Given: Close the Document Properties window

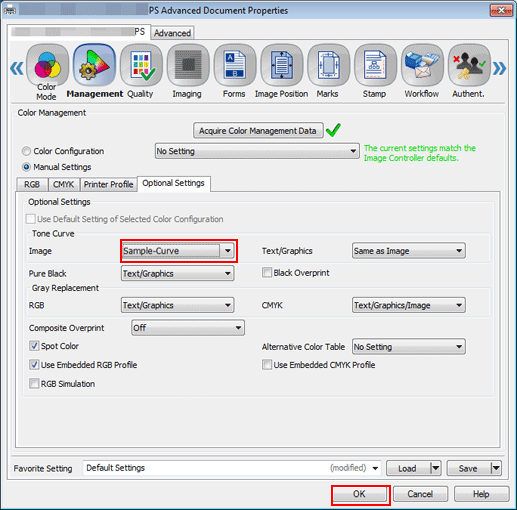Looking at the screenshot, I should 501,11.
